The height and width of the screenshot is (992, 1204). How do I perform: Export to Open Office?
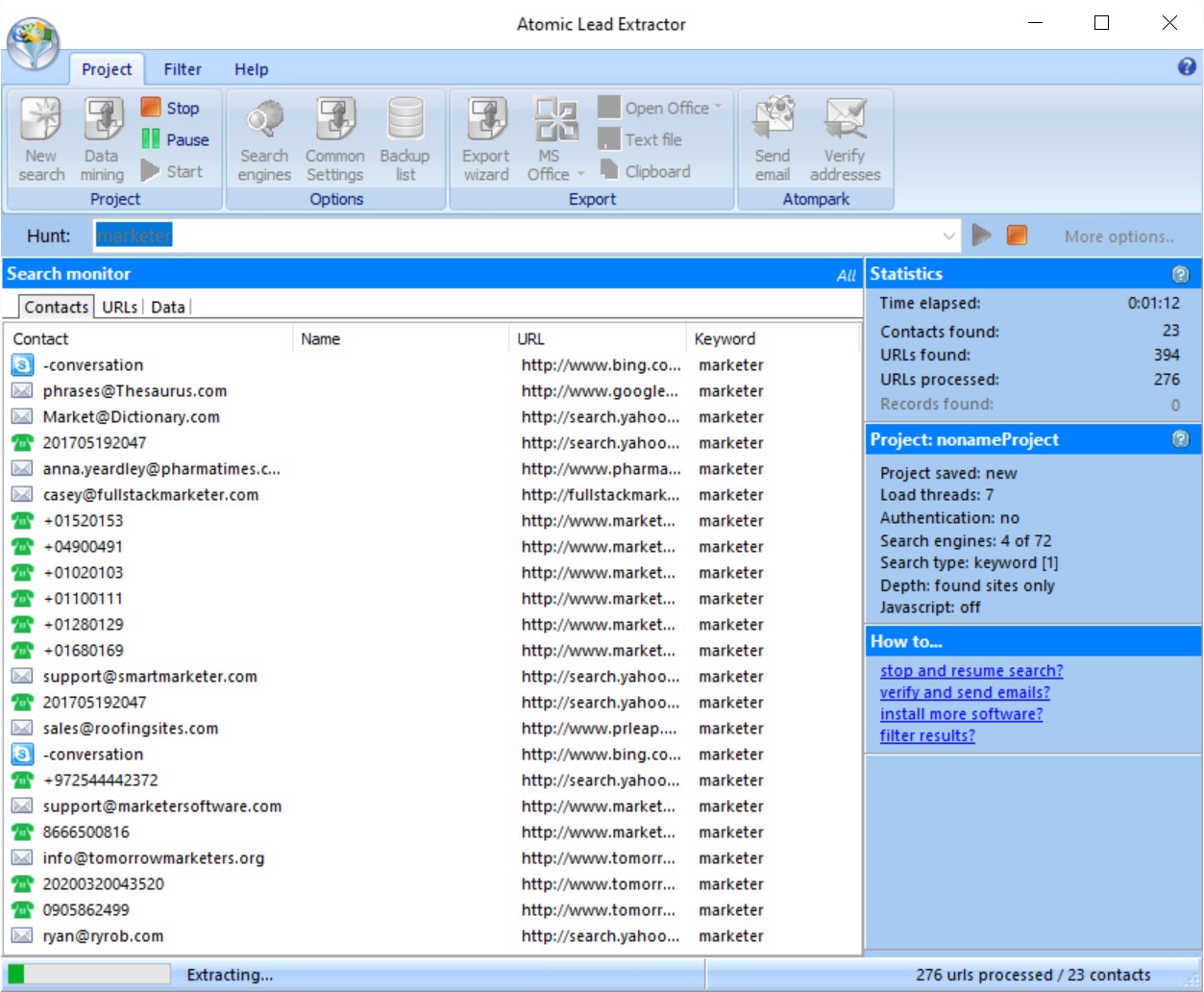(660, 108)
